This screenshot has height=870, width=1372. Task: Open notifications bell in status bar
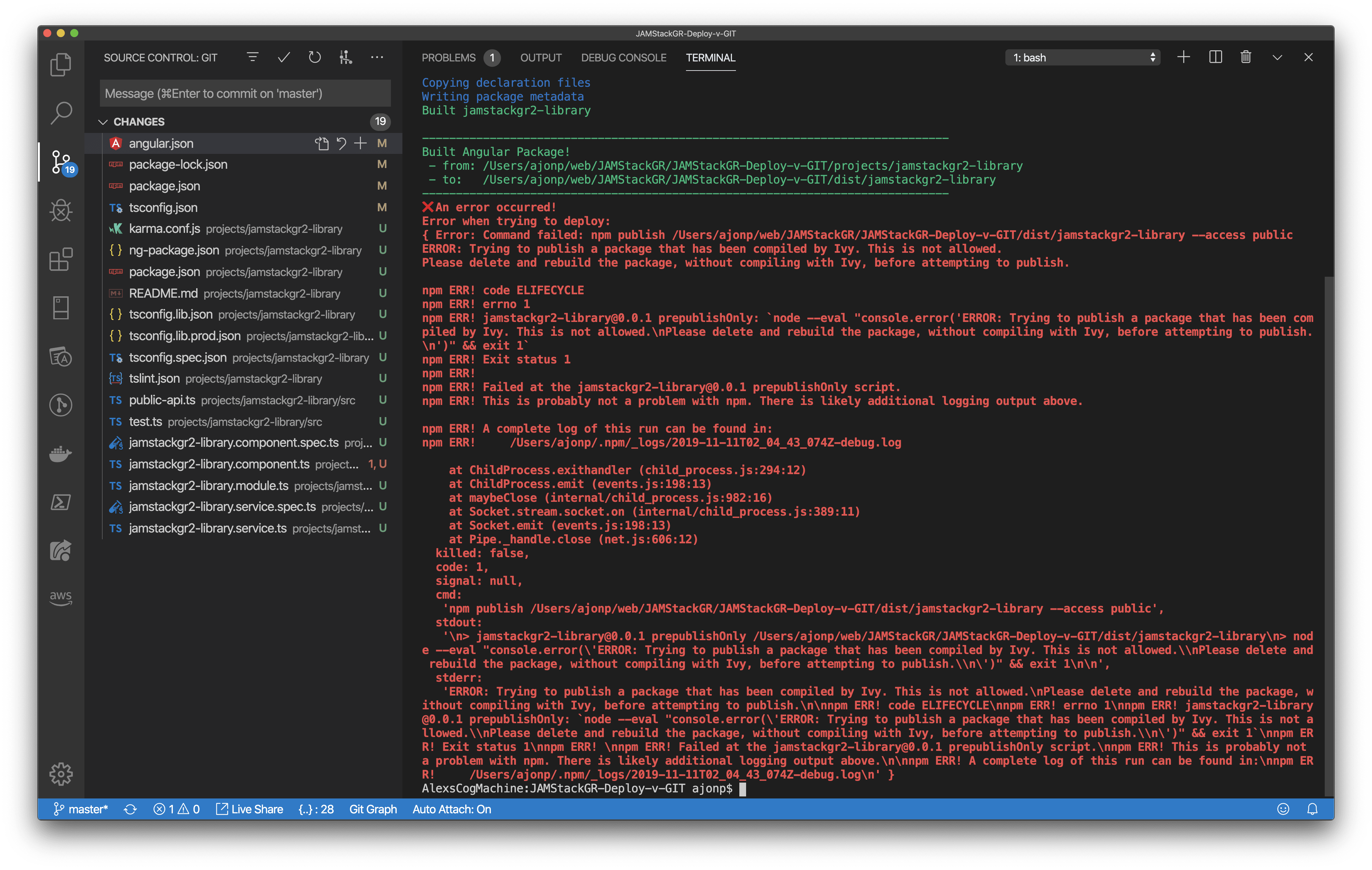coord(1312,809)
